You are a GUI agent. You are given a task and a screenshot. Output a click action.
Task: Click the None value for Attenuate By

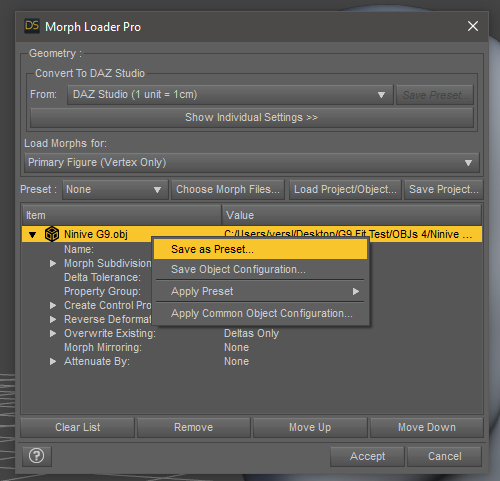(236, 361)
